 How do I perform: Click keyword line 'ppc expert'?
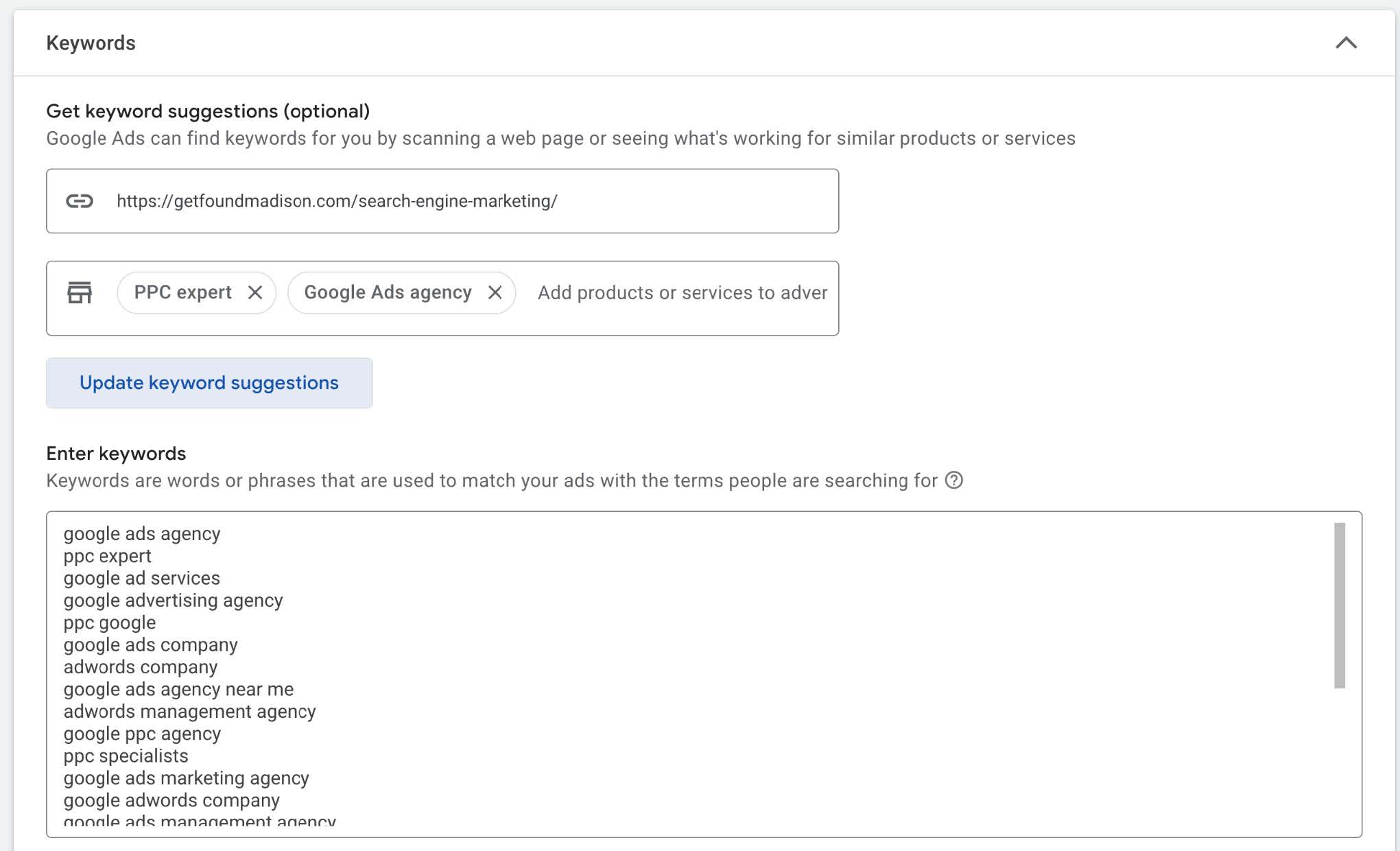pos(108,557)
